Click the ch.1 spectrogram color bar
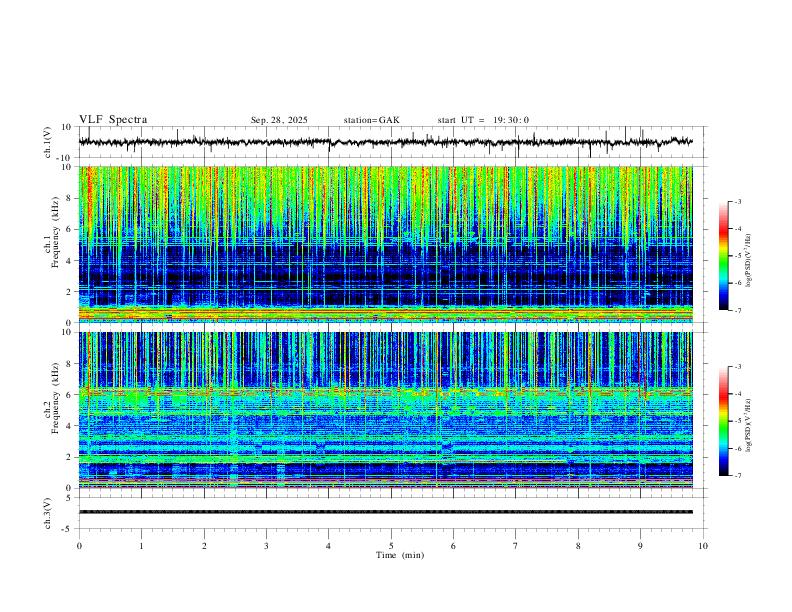This screenshot has width=792, height=612. 723,256
